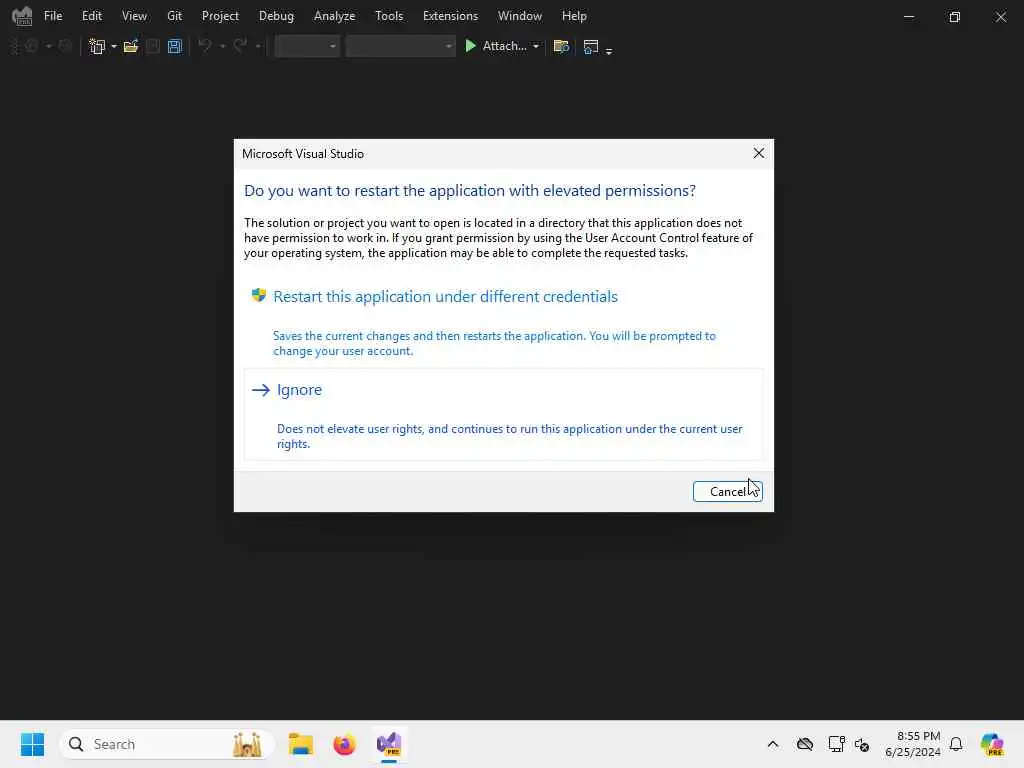Click the taskbar Search box

pyautogui.click(x=166, y=744)
